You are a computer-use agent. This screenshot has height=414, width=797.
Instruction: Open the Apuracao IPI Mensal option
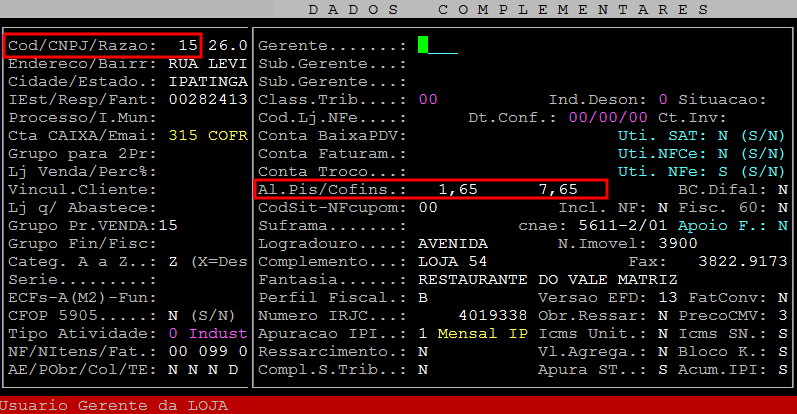click(x=482, y=333)
